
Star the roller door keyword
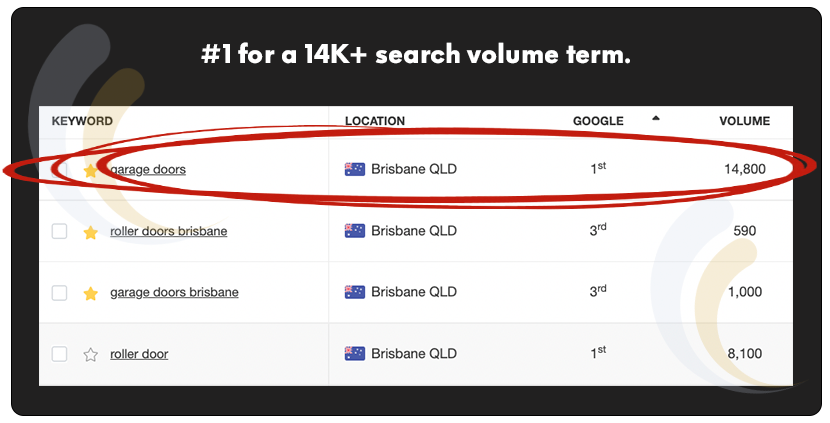tap(90, 354)
